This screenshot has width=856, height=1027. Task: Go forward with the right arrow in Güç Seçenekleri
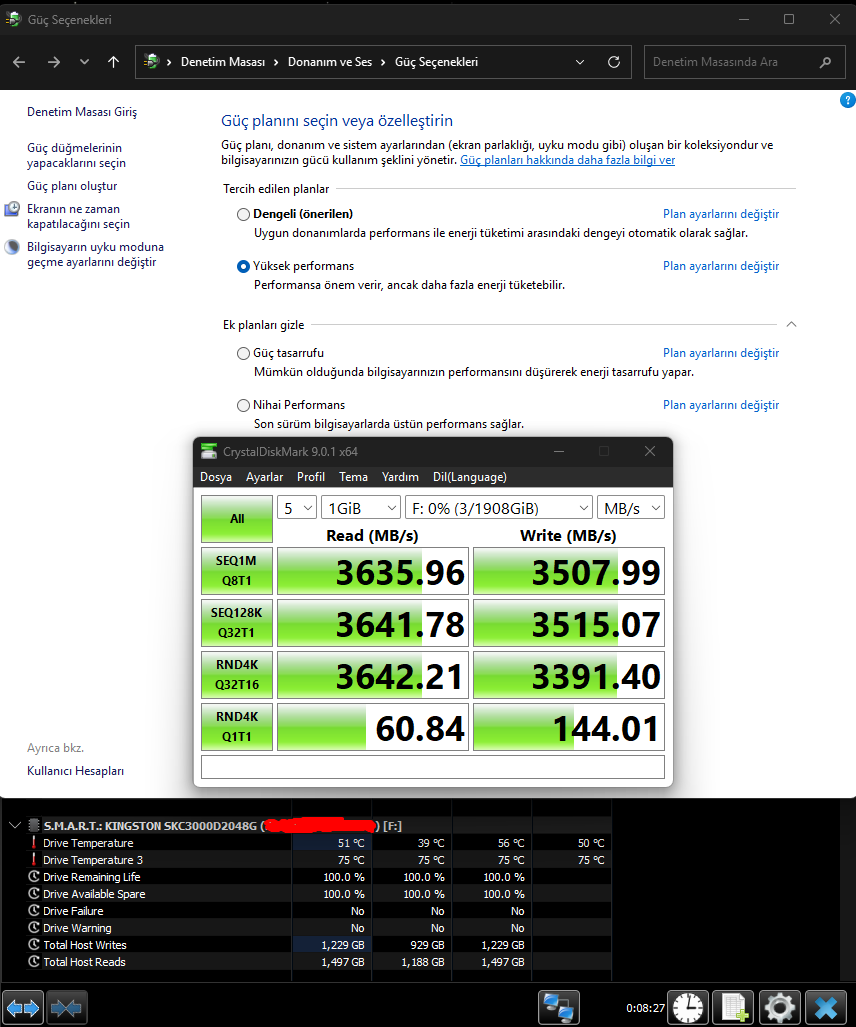click(x=54, y=62)
